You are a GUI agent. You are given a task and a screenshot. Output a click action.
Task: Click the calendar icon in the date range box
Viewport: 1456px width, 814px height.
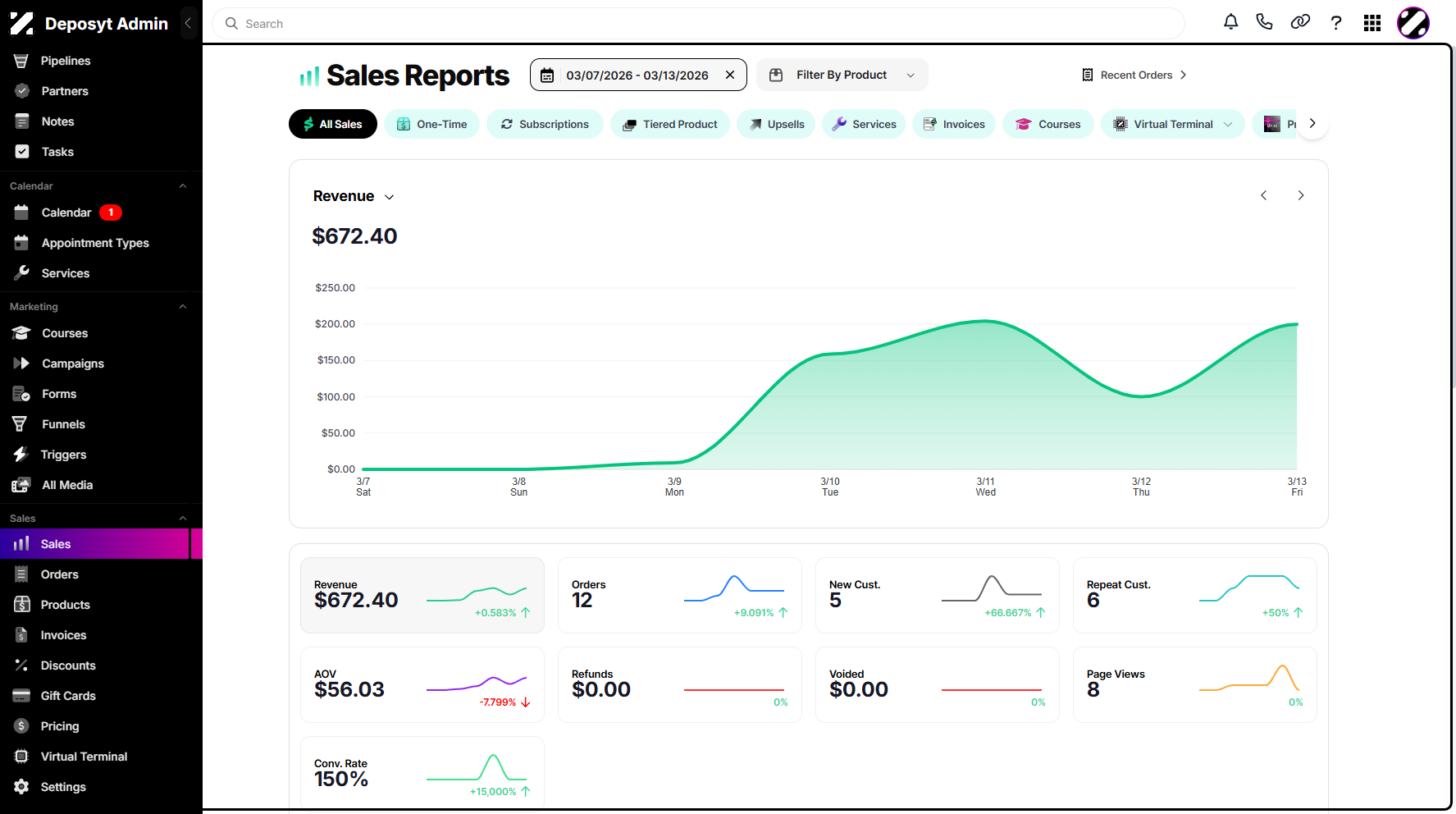pos(547,75)
